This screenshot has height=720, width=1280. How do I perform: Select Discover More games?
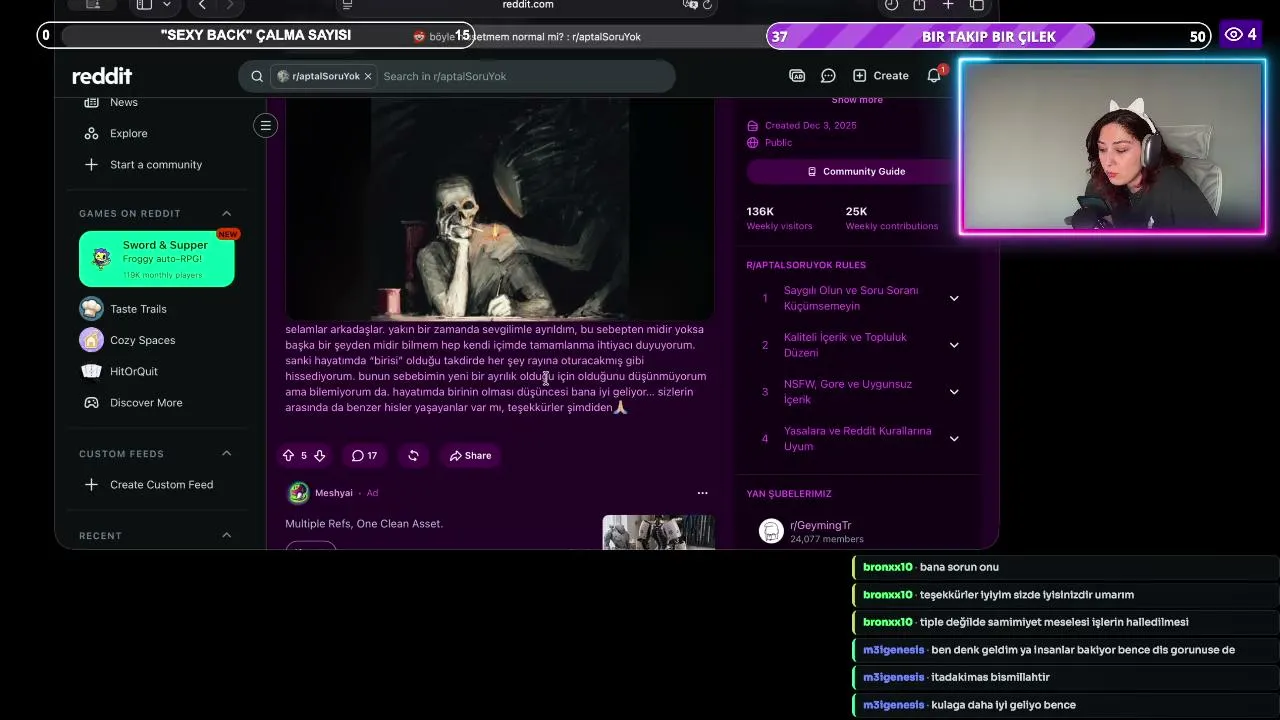click(x=146, y=402)
